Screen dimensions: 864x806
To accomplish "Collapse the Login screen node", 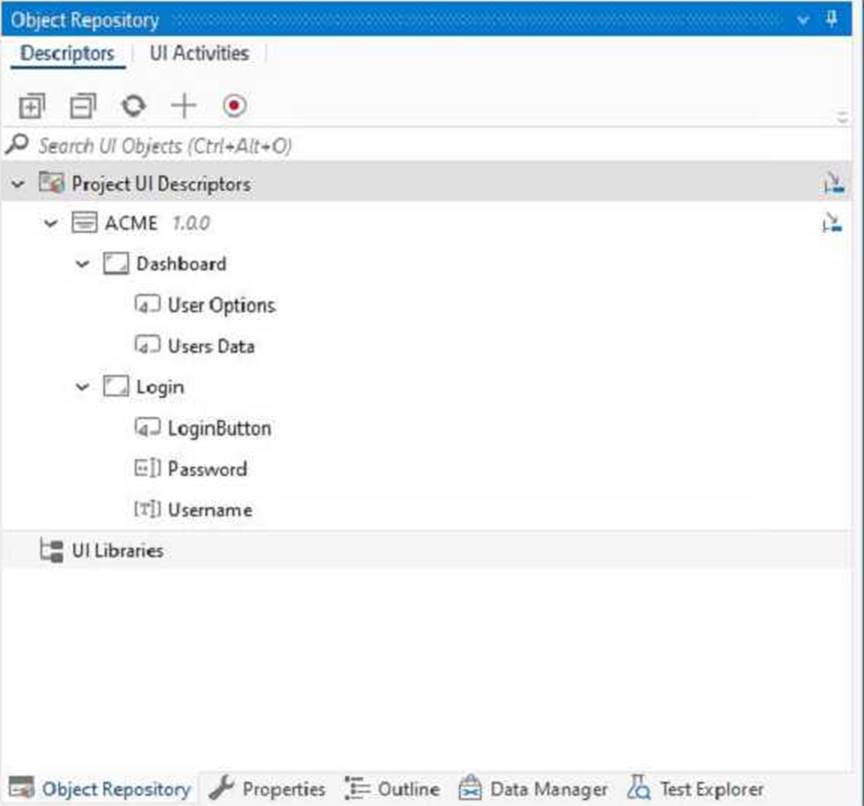I will coord(84,387).
